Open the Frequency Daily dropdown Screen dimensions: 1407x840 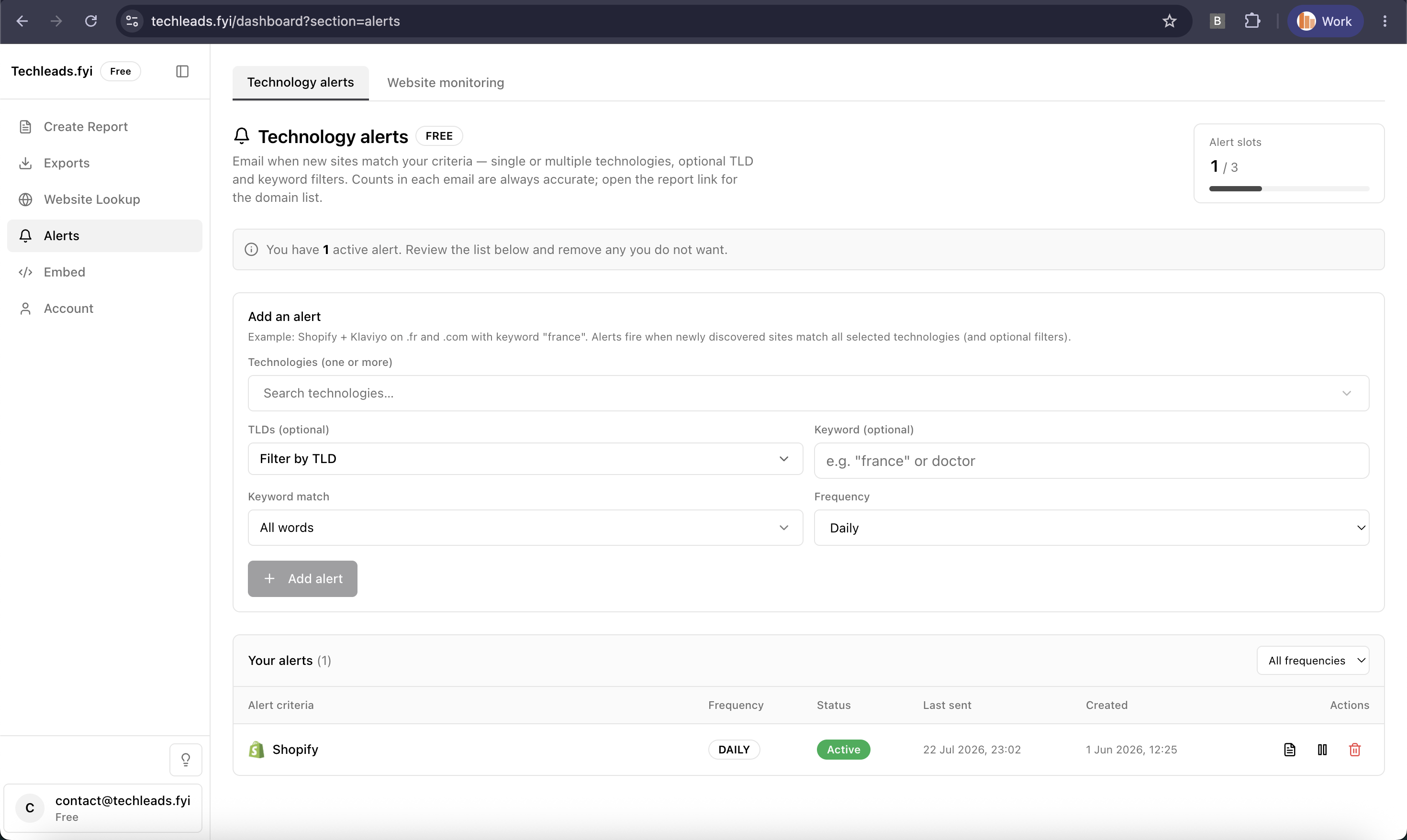tap(1091, 528)
